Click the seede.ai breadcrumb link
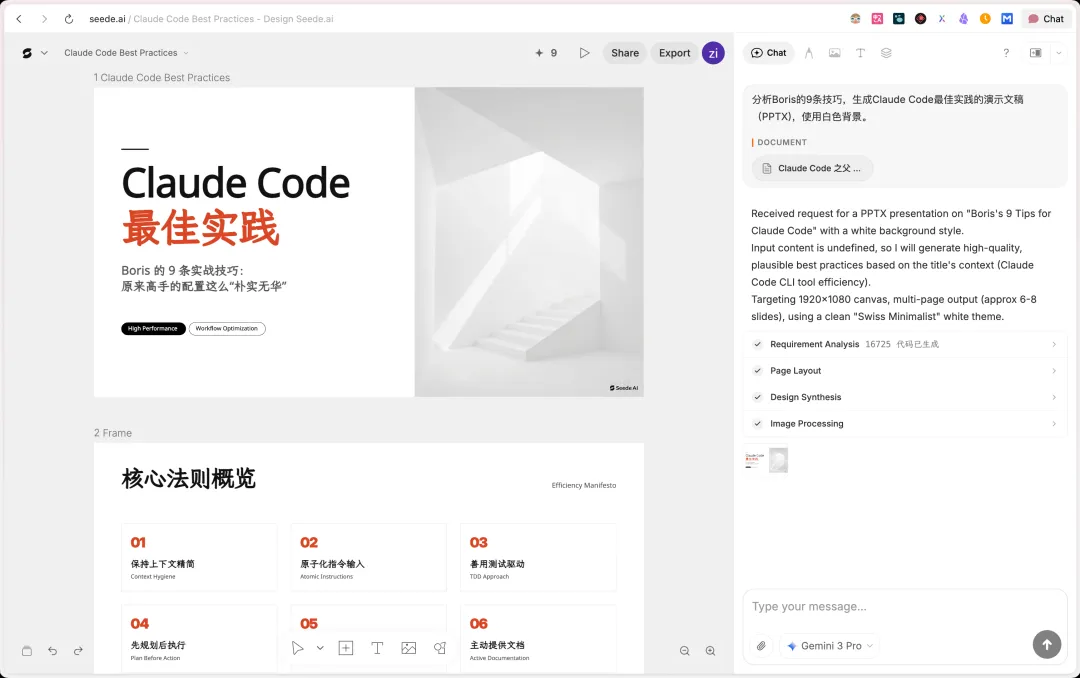The height and width of the screenshot is (678, 1080). [107, 19]
